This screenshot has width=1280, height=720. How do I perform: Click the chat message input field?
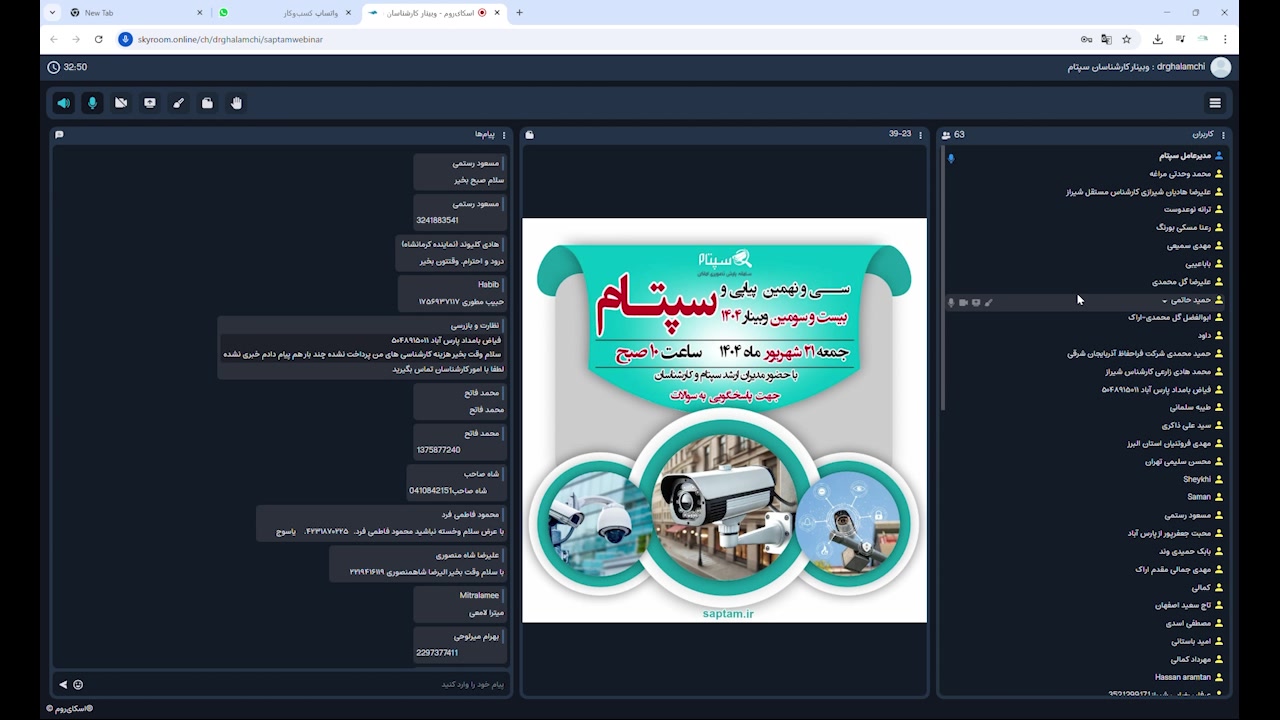(x=300, y=685)
